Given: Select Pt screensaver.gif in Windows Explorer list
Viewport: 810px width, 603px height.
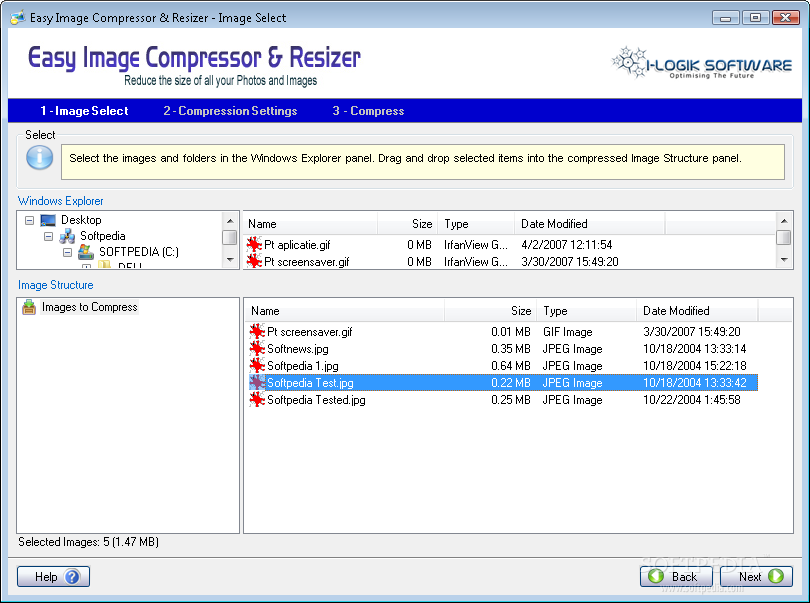Looking at the screenshot, I should (307, 261).
